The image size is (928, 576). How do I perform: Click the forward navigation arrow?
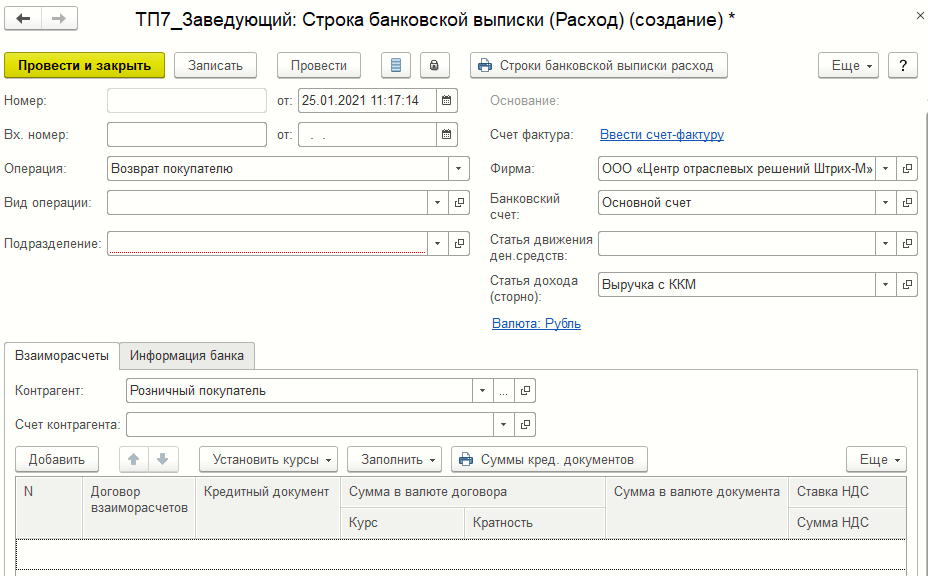pos(59,19)
